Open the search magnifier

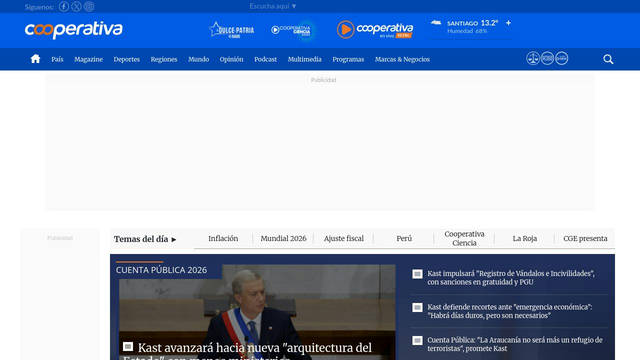tap(608, 59)
